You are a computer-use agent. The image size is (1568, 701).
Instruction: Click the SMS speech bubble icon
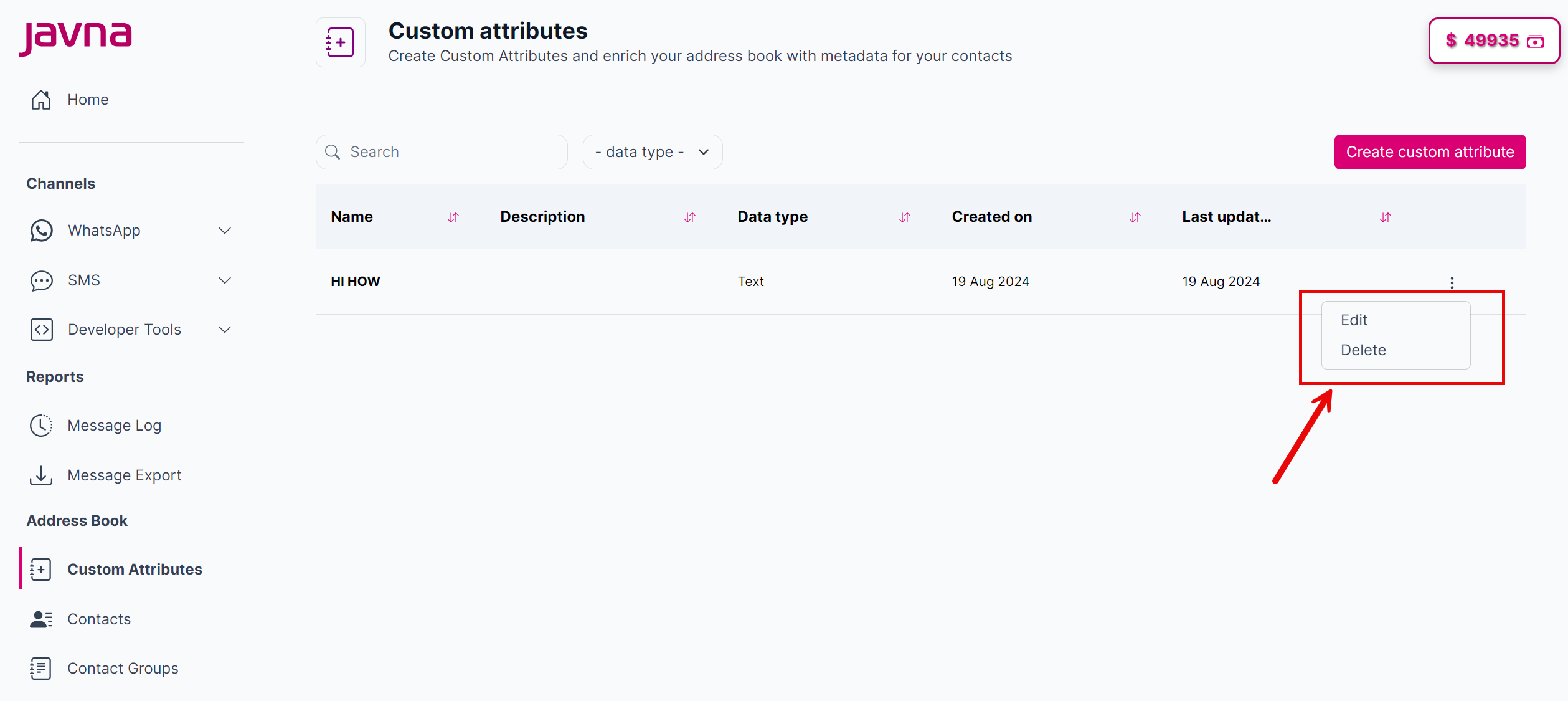pyautogui.click(x=40, y=280)
